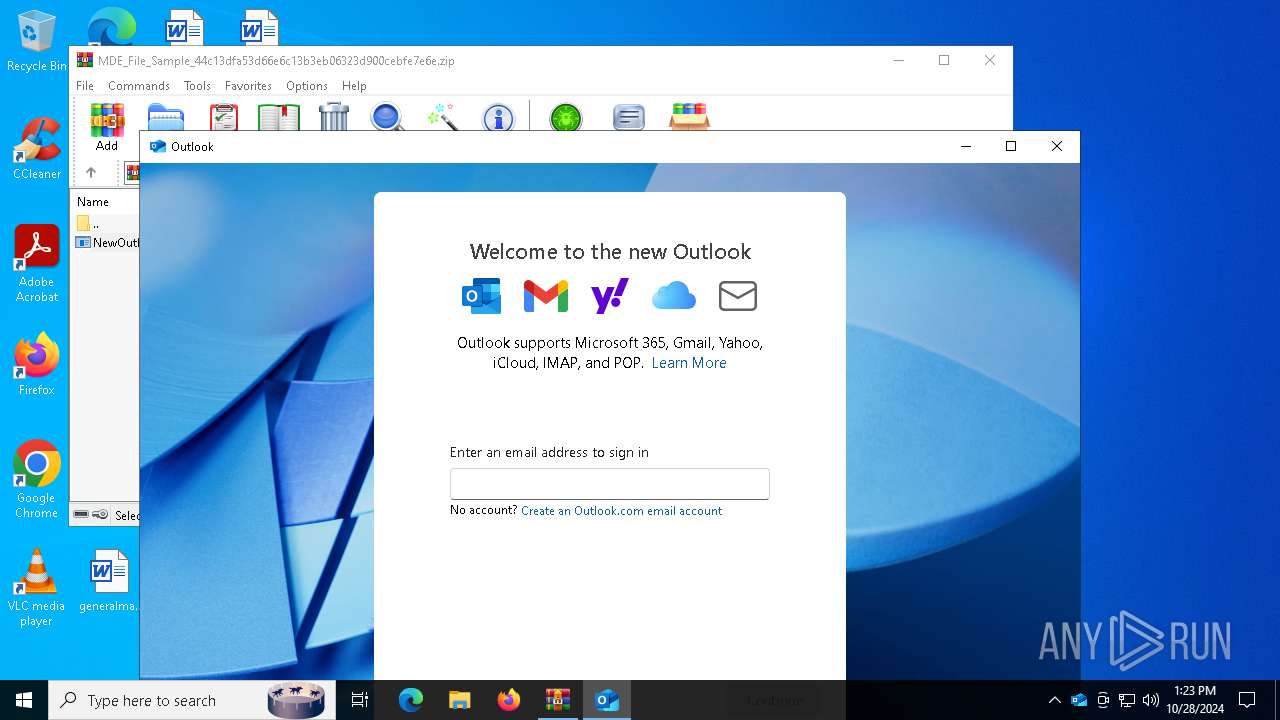Click the Wizard wand icon in WinRAR
This screenshot has width=1280, height=720.
442,117
